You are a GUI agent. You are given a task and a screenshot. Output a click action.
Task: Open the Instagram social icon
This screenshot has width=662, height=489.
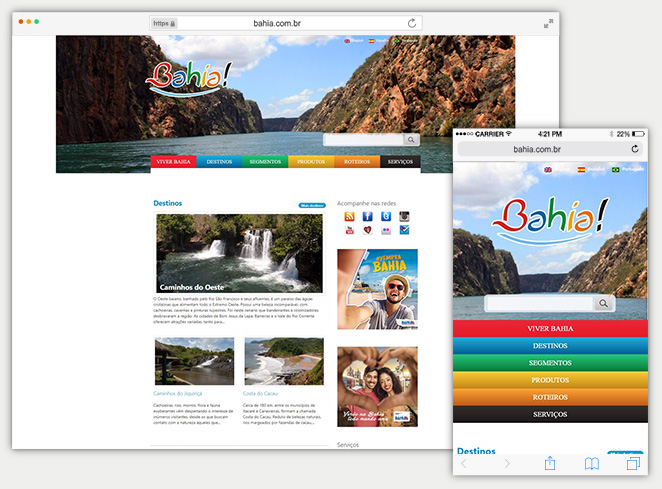coord(404,217)
